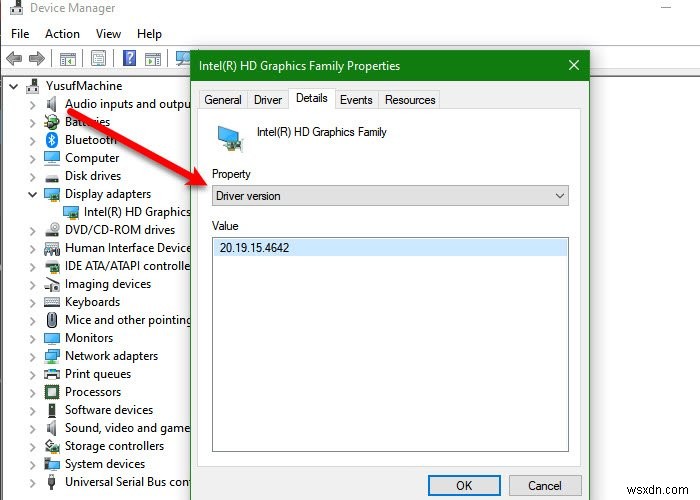
Task: Open the Action menu
Action: click(x=62, y=34)
